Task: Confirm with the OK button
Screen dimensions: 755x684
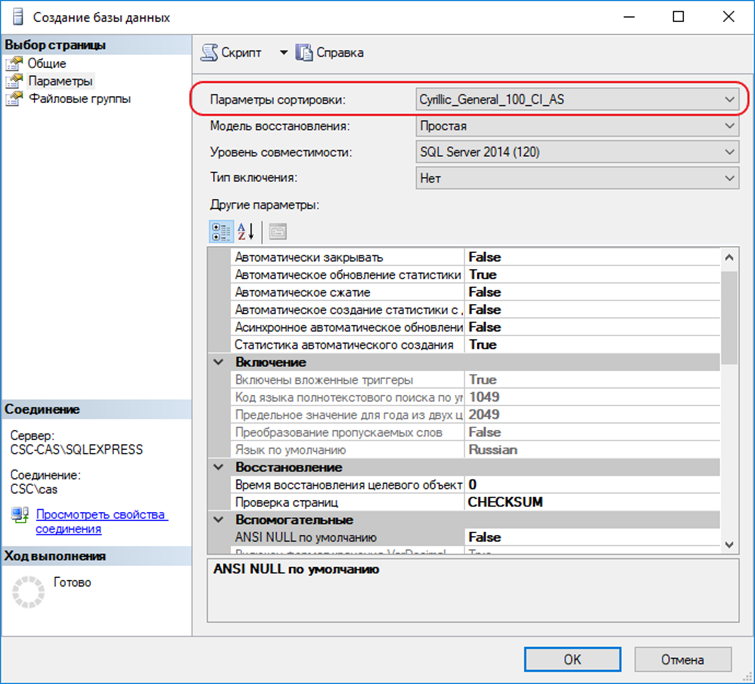Action: (572, 659)
